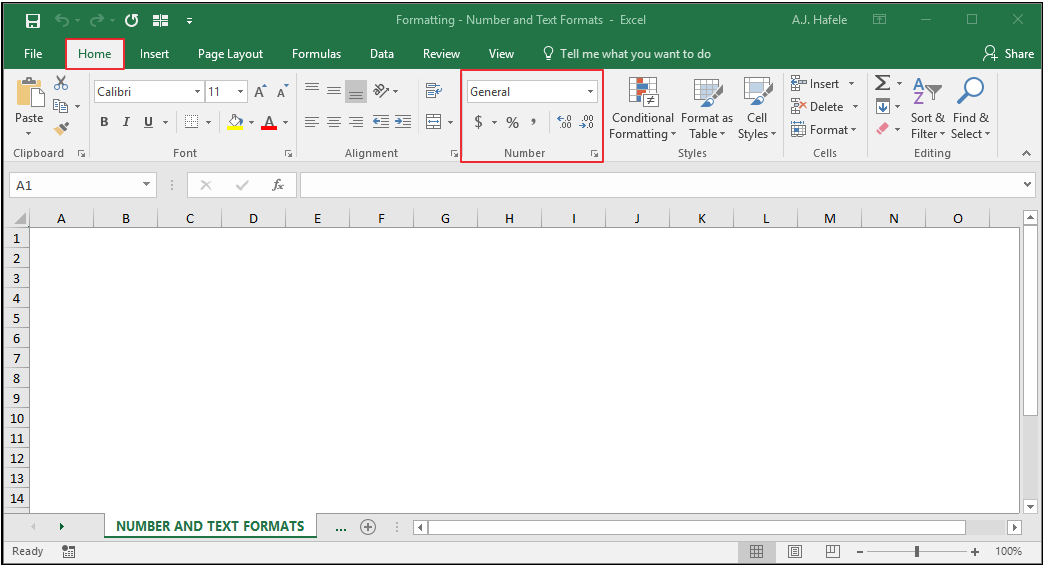Increase font size with large A icon
The height and width of the screenshot is (569, 1047).
(260, 91)
